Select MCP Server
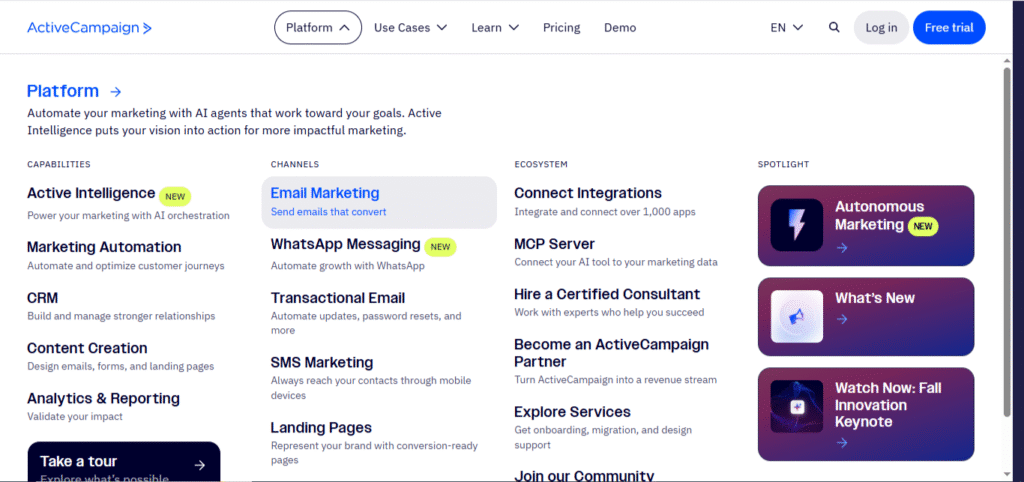Viewport: 1024px width, 482px height. point(554,244)
